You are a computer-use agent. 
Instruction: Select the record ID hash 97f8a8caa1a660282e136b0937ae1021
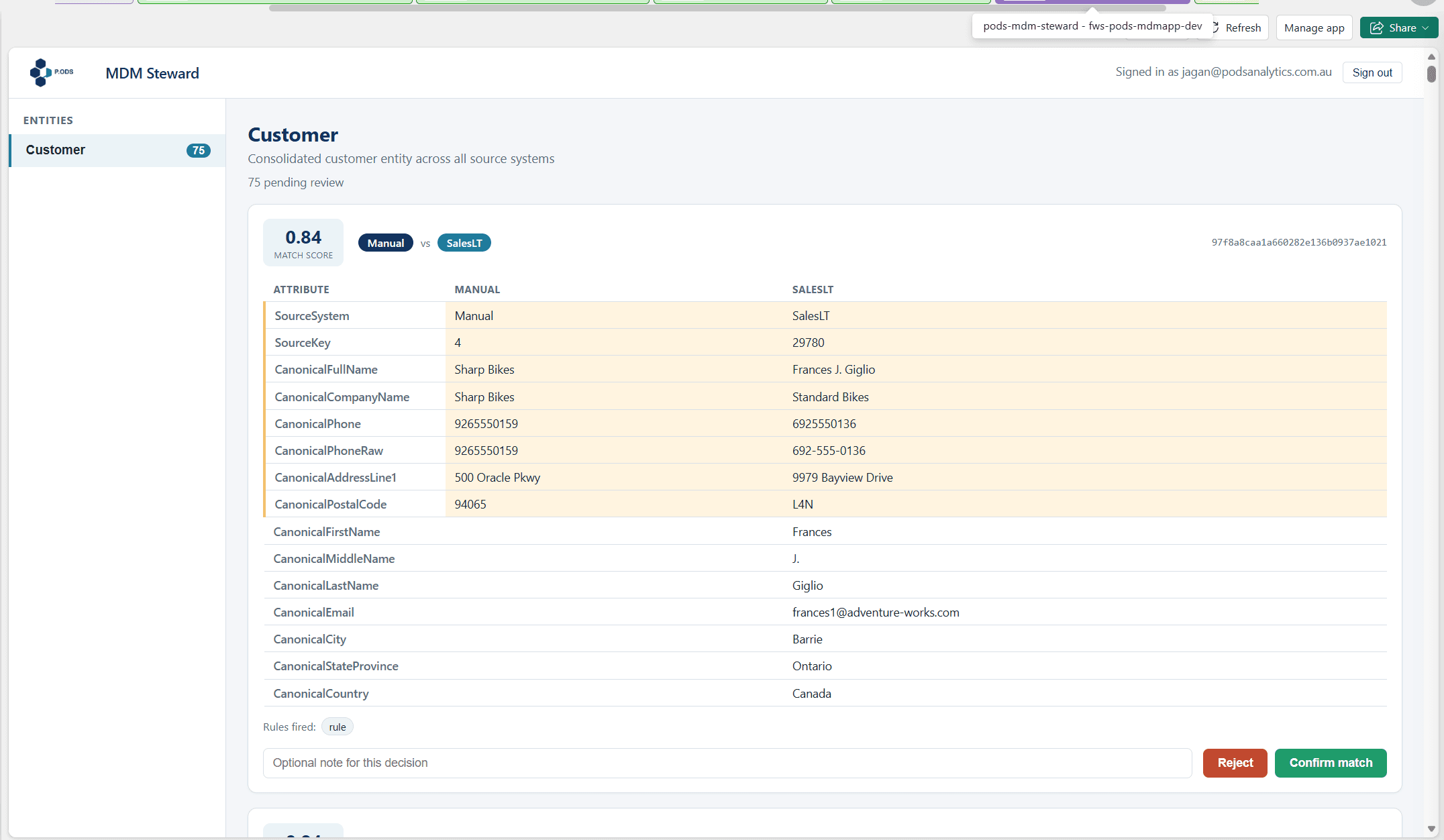[x=1299, y=242]
